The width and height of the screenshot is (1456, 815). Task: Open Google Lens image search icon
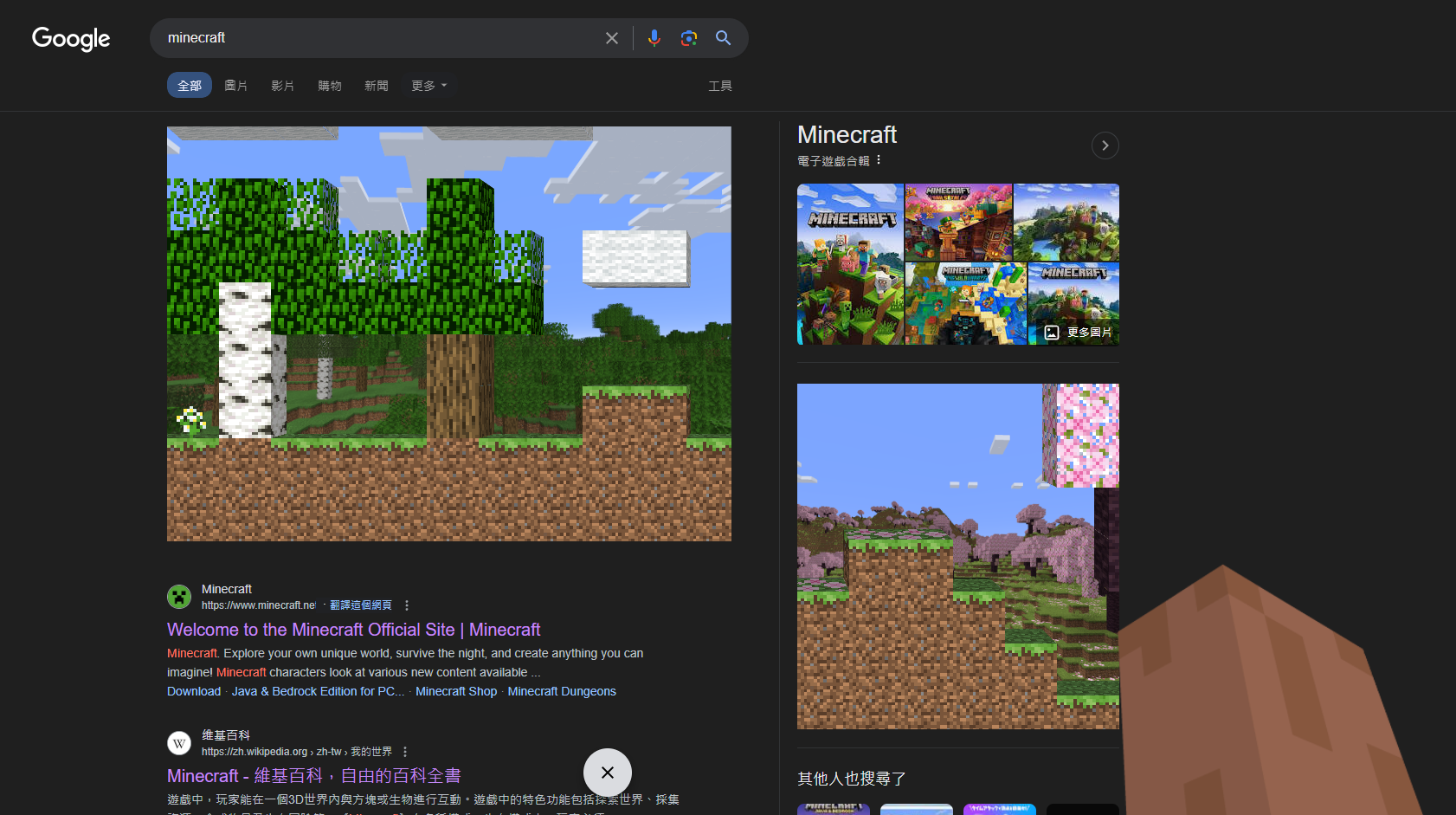[x=689, y=38]
